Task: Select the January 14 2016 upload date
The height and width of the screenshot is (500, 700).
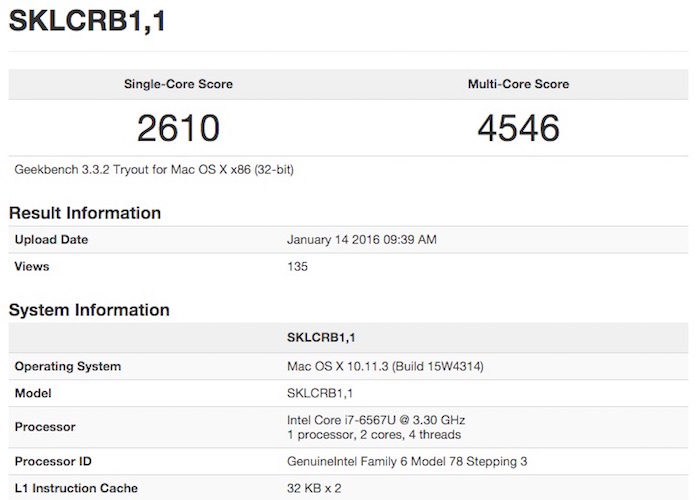Action: tap(361, 240)
